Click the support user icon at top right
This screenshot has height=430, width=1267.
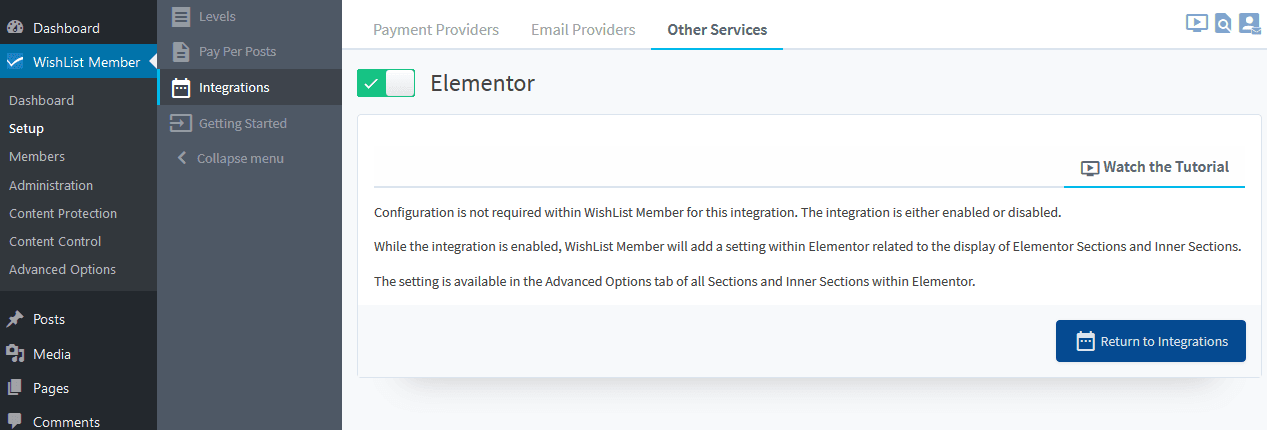tap(1250, 23)
